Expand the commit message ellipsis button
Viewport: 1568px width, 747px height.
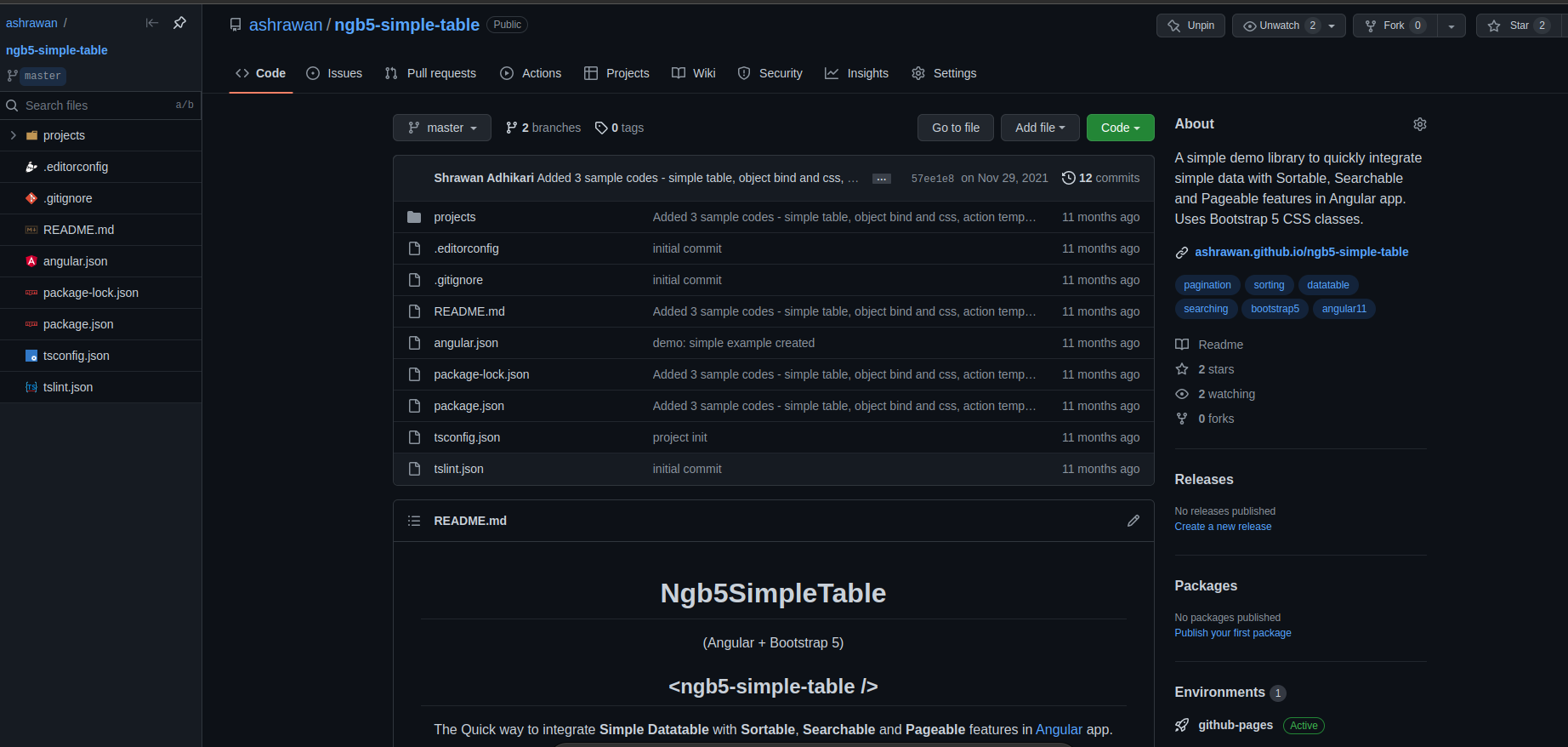coord(882,179)
